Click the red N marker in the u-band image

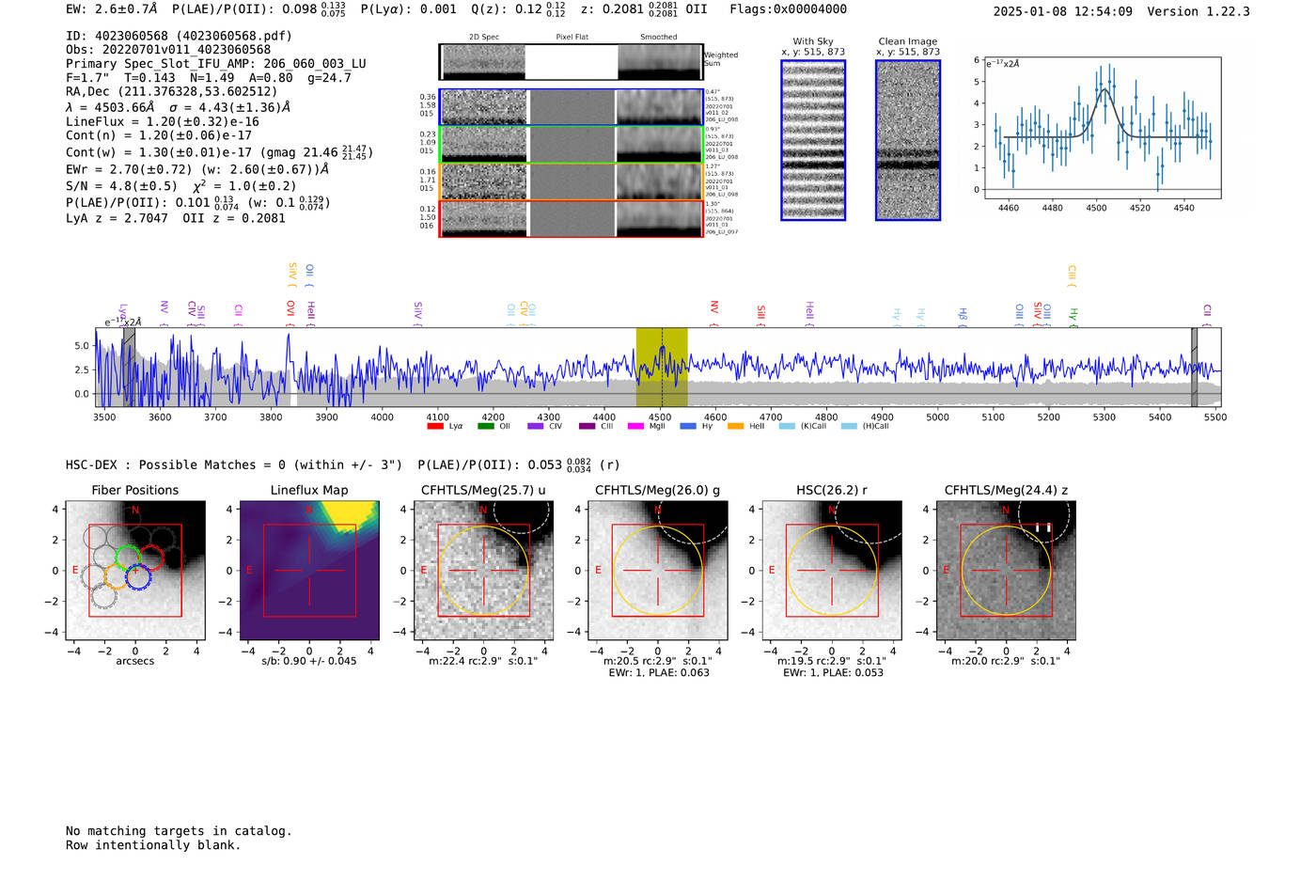[x=483, y=511]
